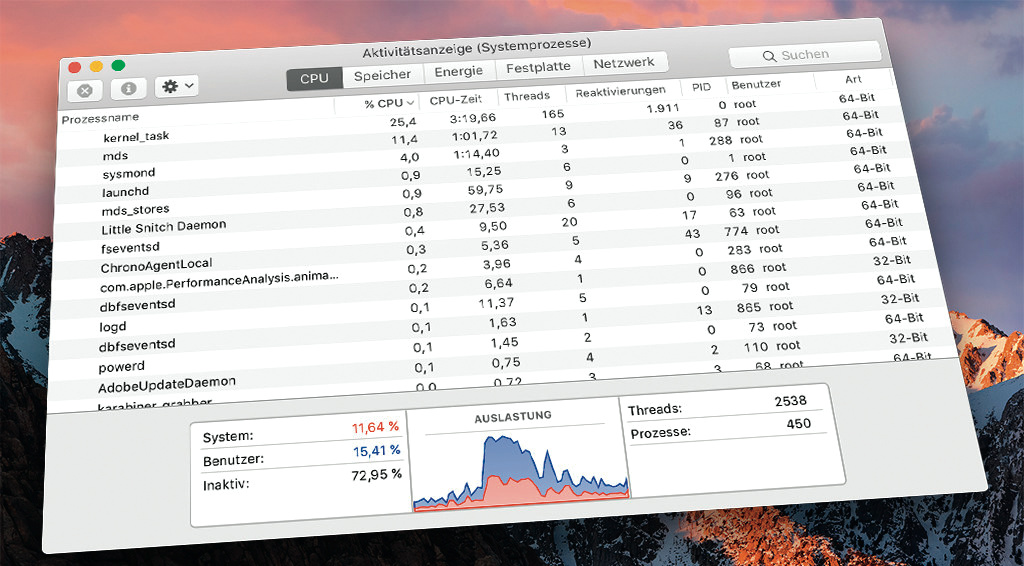
Task: Open the gear action dropdown menu
Action: tap(177, 87)
